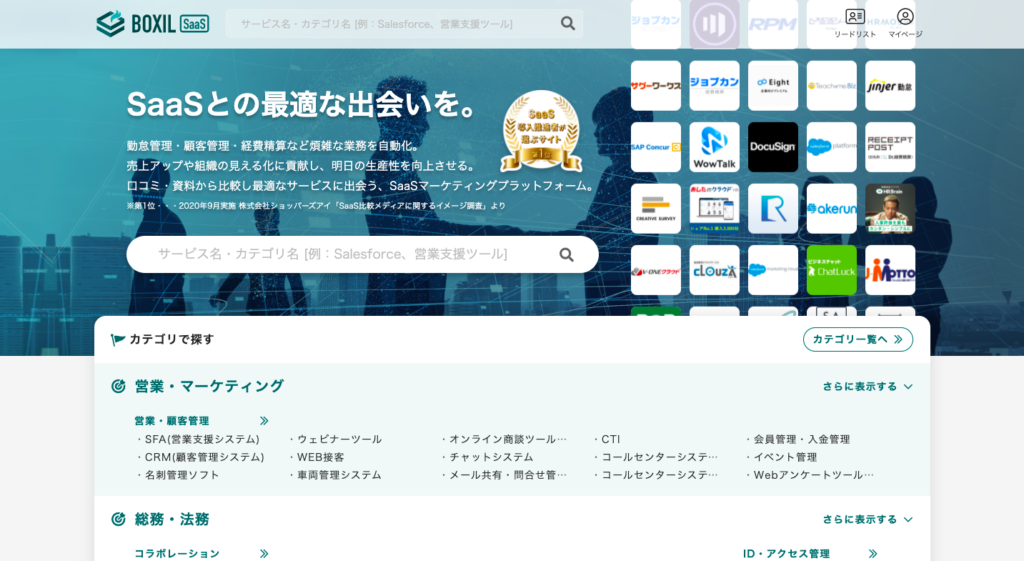Open the ChatLuck service tile
1024x561 pixels.
pos(831,270)
